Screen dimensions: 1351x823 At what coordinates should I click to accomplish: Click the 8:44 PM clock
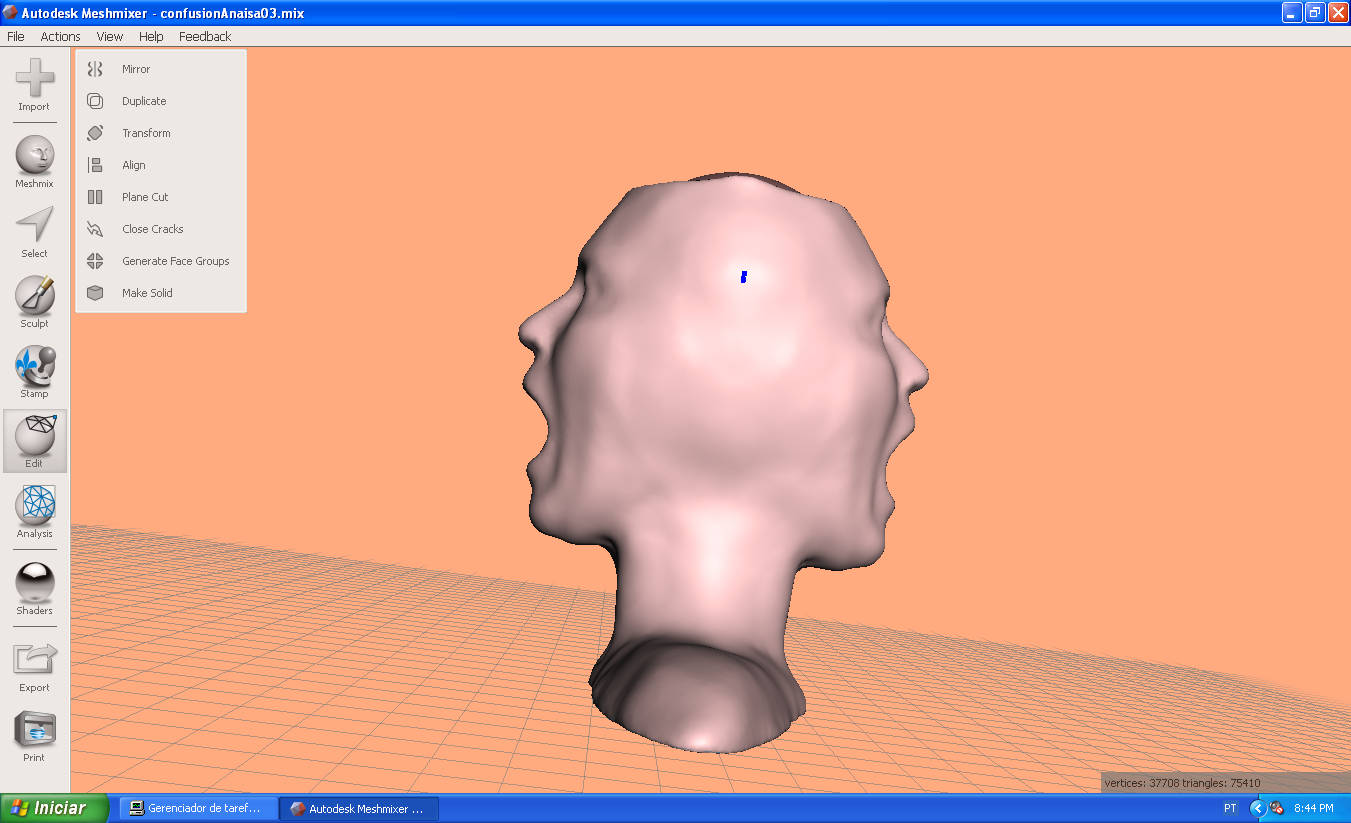[x=1314, y=808]
